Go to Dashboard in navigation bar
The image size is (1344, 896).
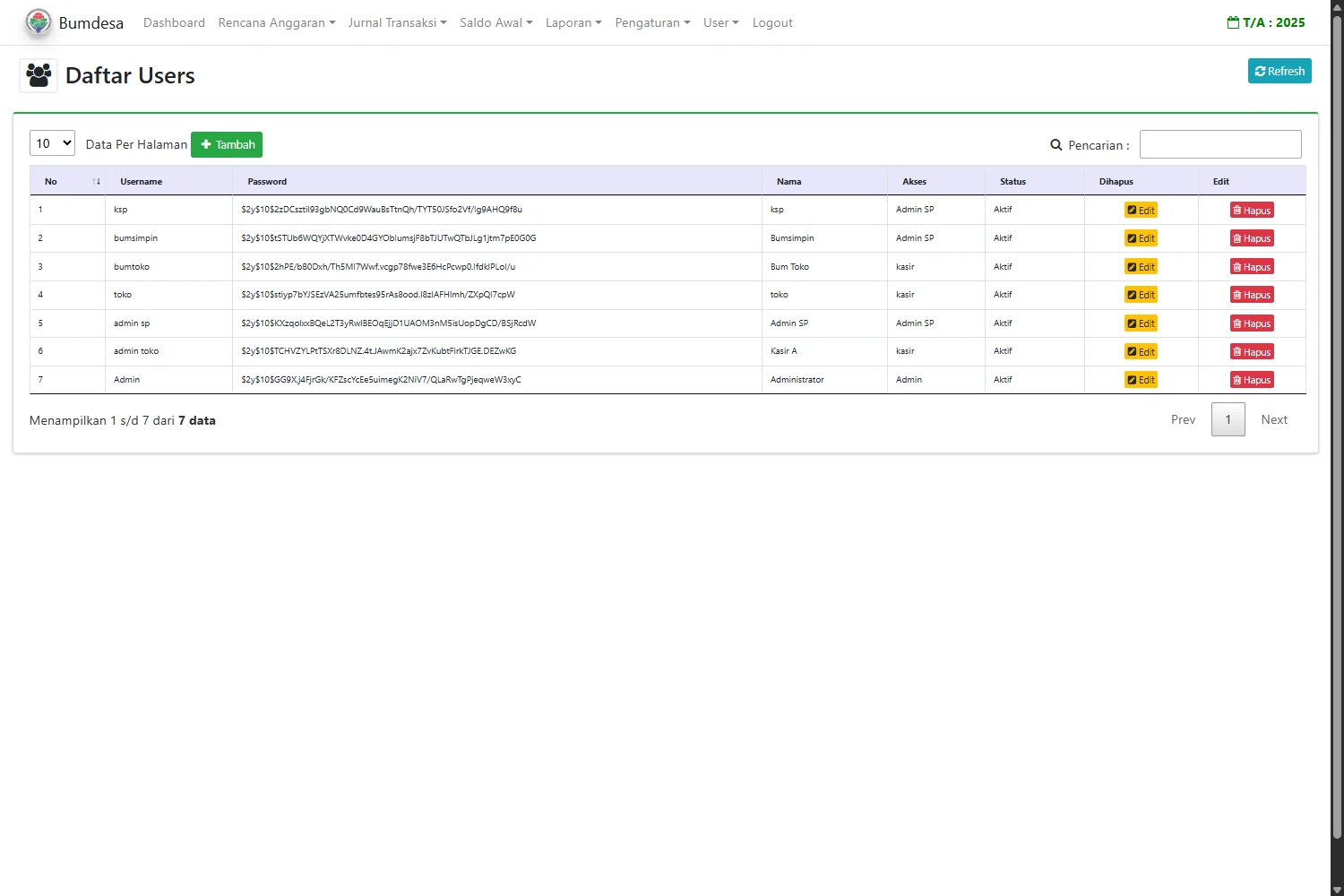[174, 22]
